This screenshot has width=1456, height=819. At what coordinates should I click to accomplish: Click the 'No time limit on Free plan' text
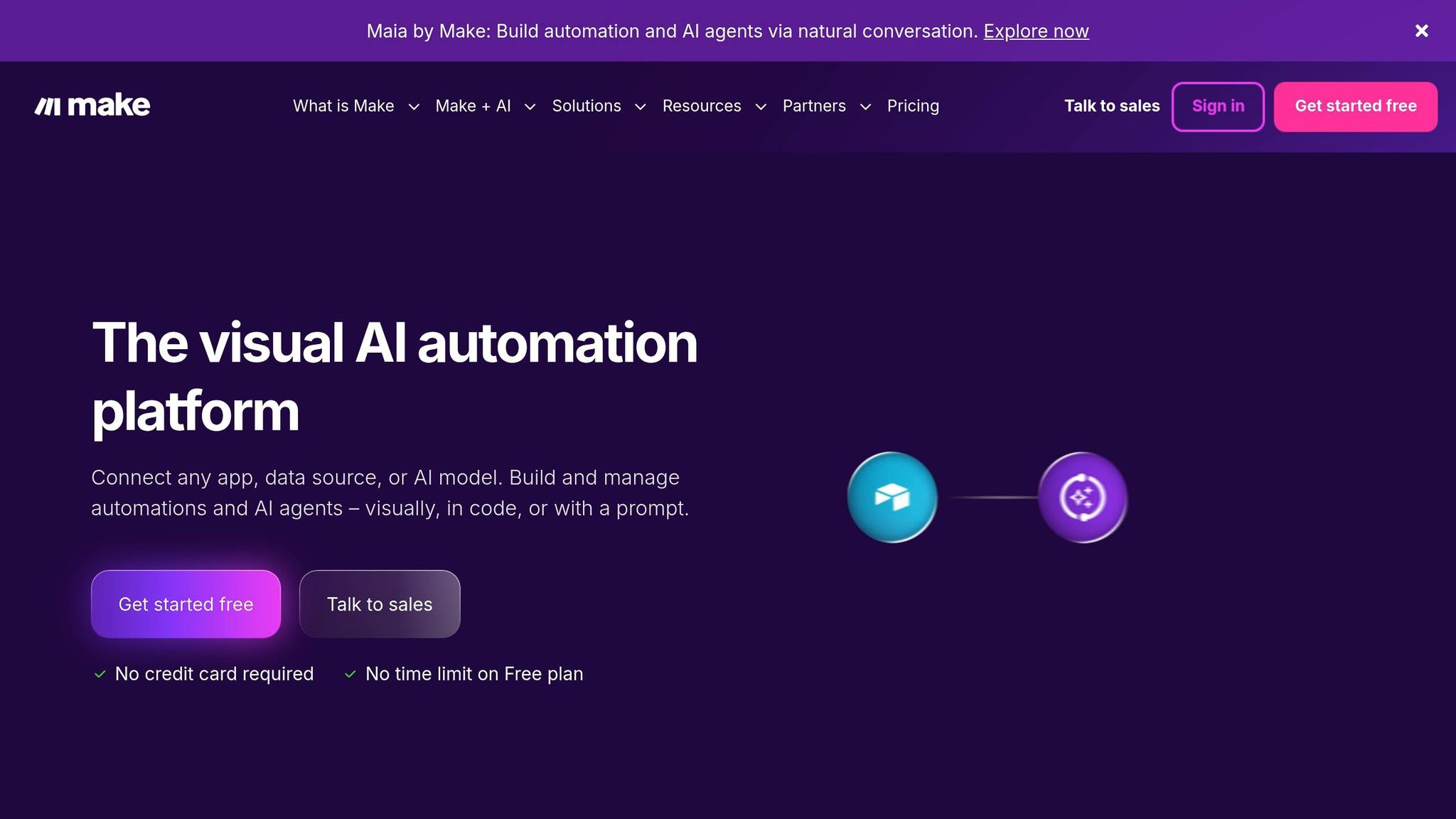tap(474, 674)
